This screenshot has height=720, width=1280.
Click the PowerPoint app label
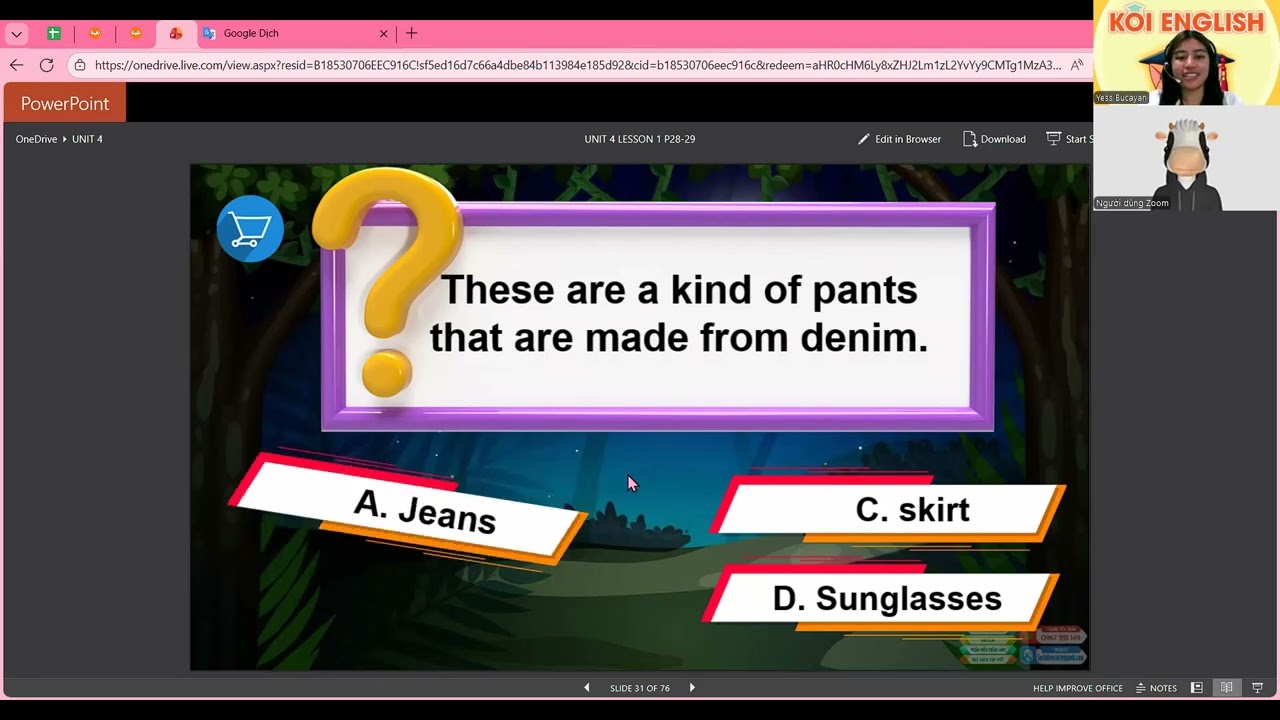(x=65, y=104)
